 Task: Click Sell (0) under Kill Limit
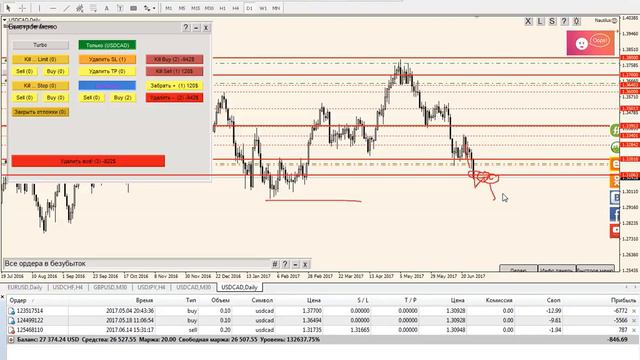24,71
